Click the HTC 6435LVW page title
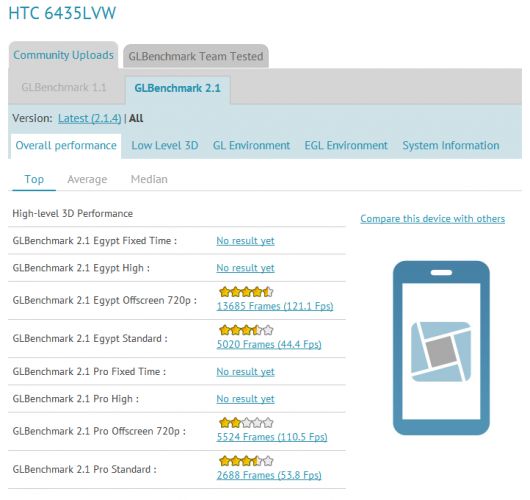Screen dimensions: 530x500 62,13
